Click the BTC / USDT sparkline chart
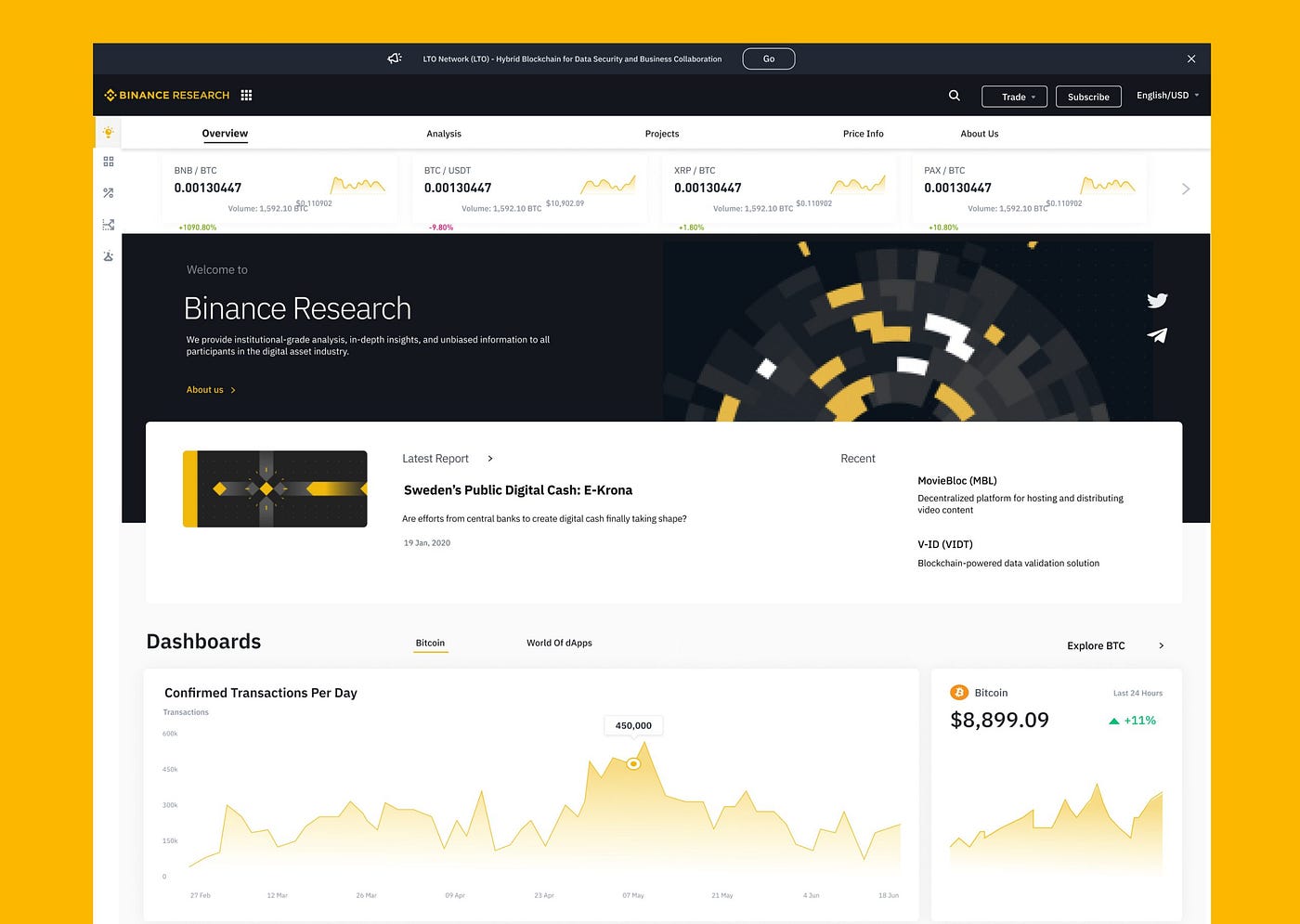Screen dimensions: 1300x924 pyautogui.click(x=608, y=184)
